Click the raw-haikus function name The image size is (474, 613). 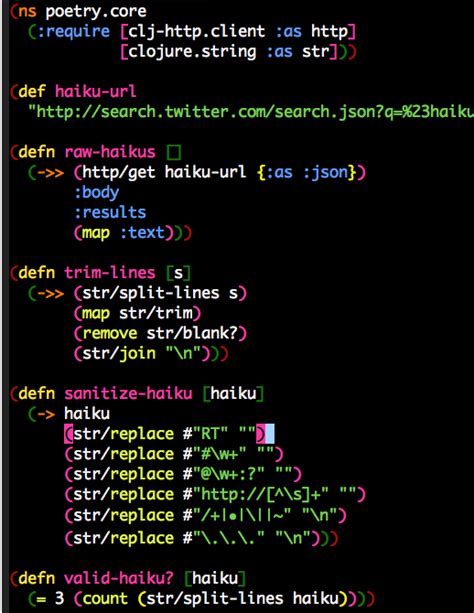[110, 152]
